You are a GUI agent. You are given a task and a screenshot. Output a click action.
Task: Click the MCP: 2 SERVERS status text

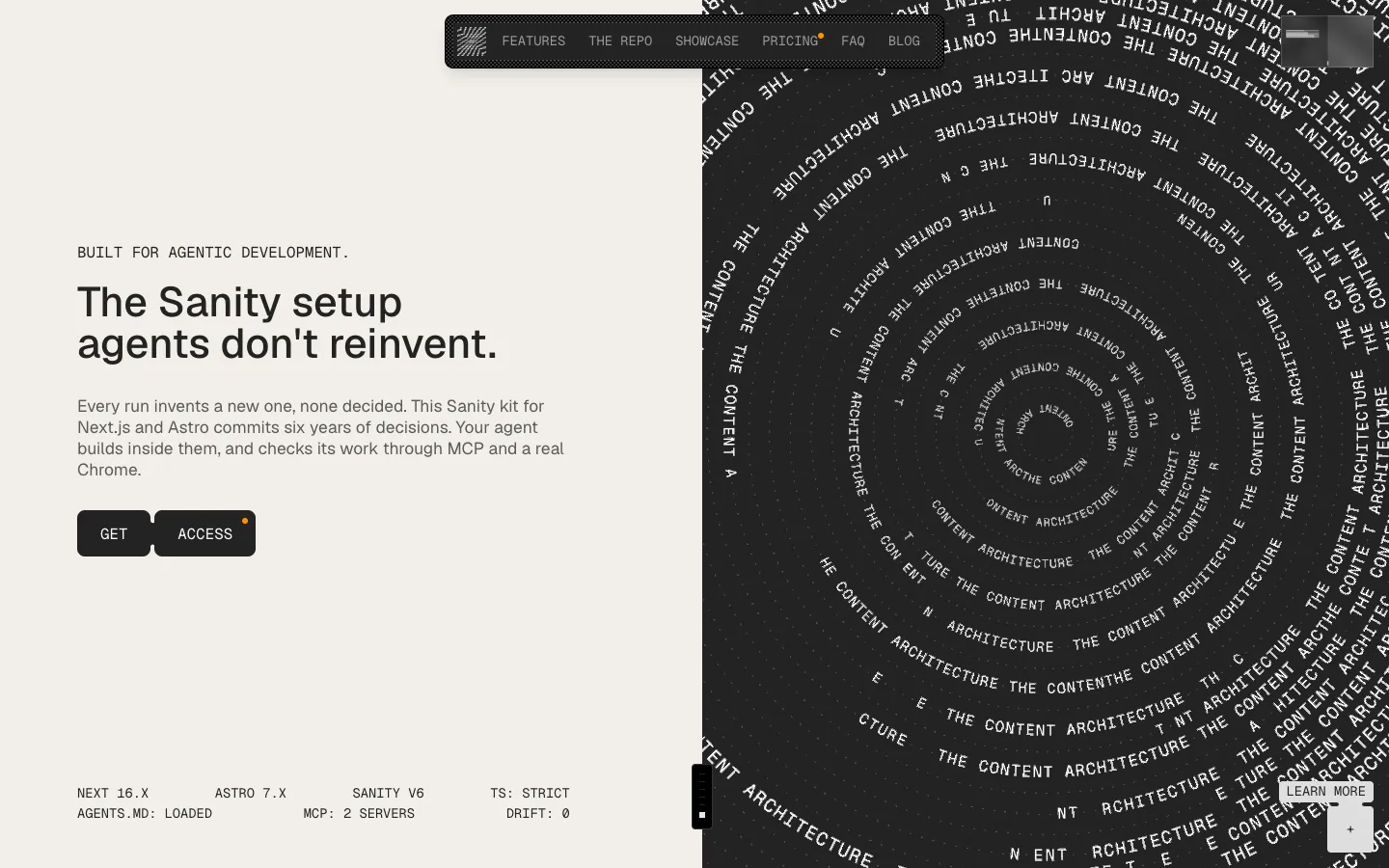(359, 814)
